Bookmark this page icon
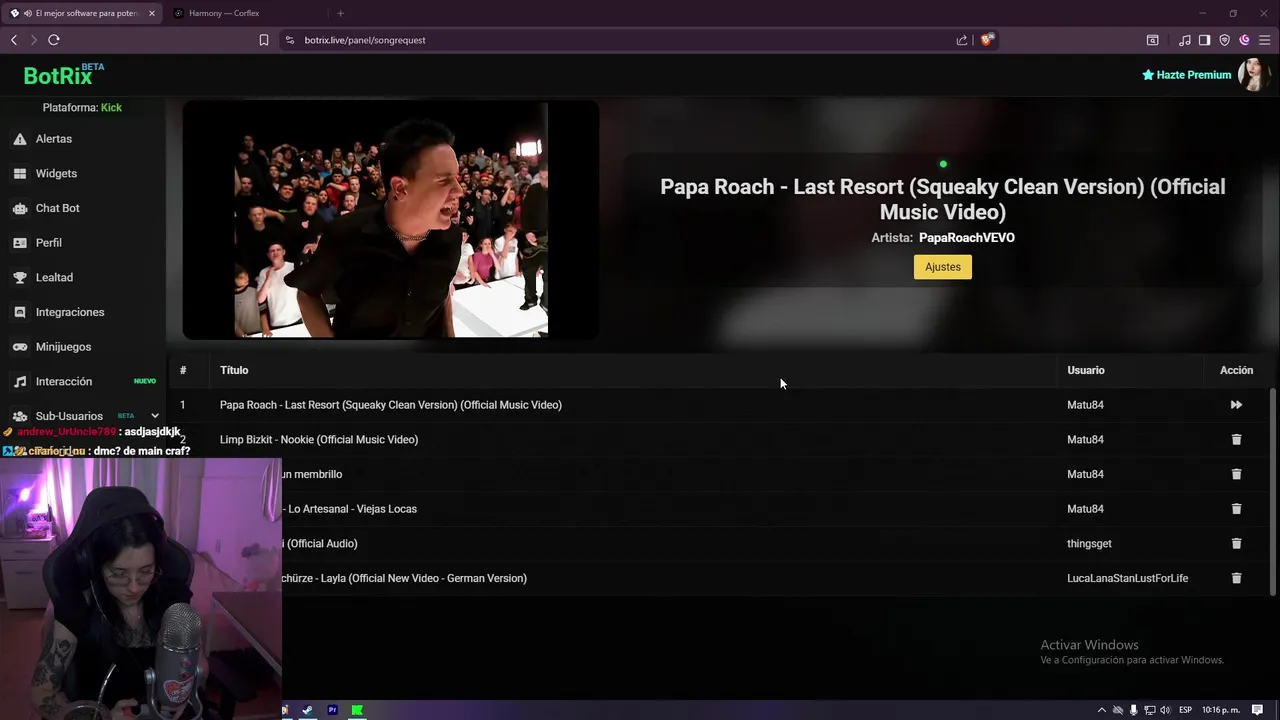Screen dimensions: 1280x720 [x=264, y=40]
